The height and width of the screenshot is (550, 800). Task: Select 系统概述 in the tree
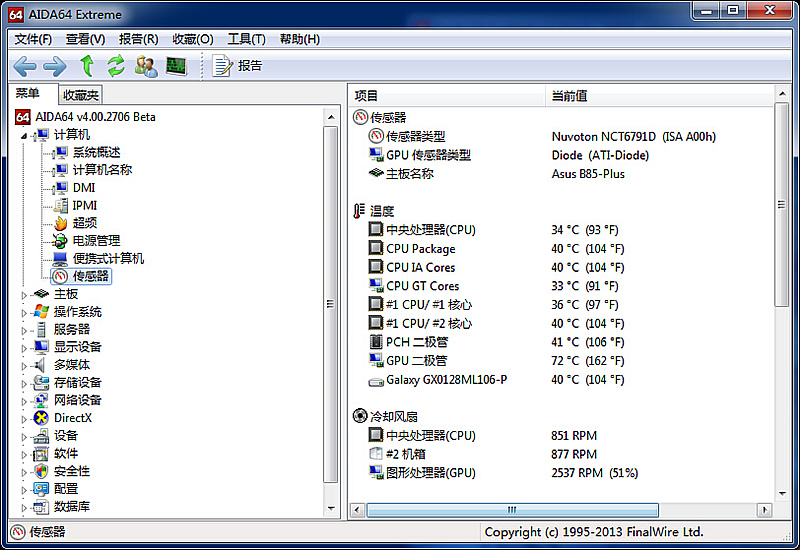(96, 152)
